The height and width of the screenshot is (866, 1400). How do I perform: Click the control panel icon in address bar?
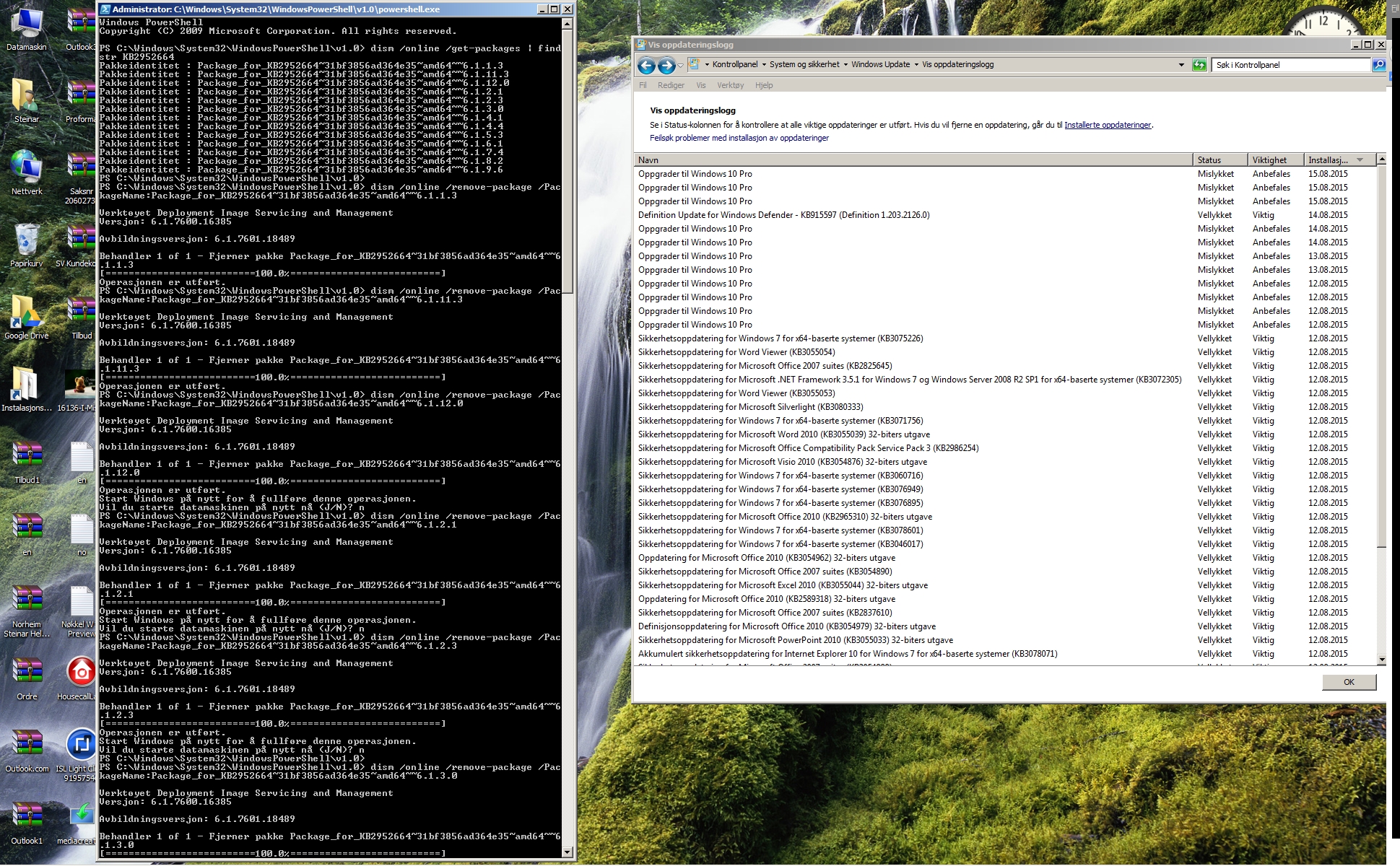pos(694,64)
